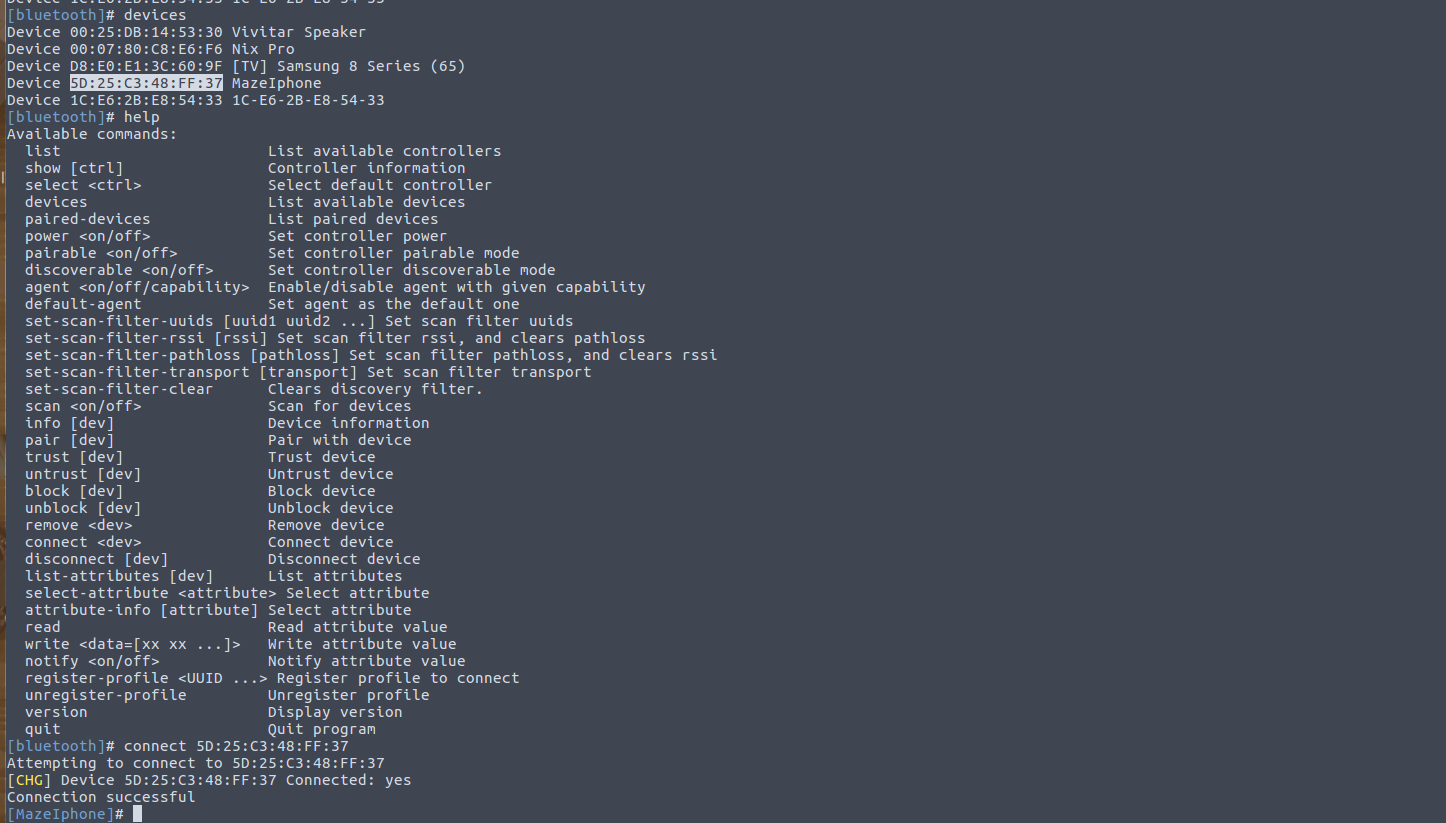Click the 'disconnect [dev]' command line
Viewport: 1446px width, 823px height.
[97, 559]
